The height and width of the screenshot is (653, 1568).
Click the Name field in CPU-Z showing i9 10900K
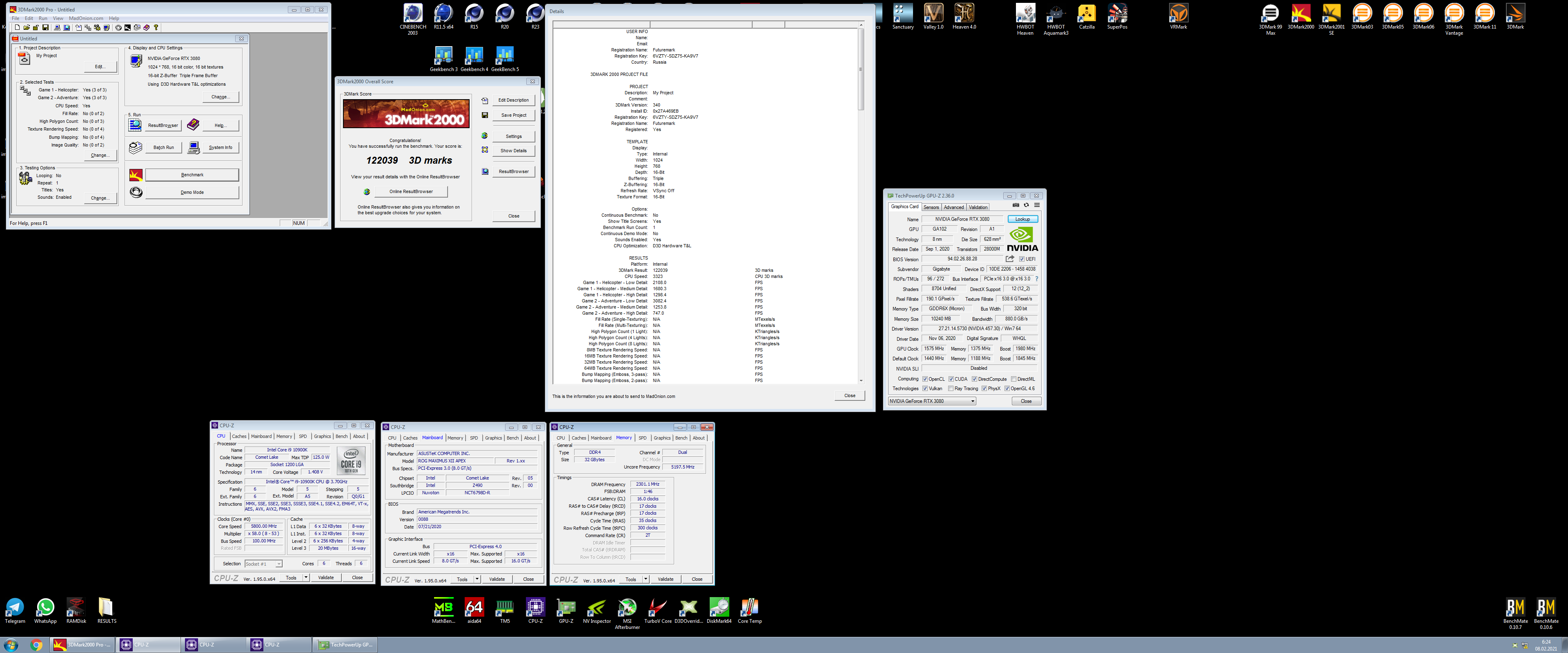pos(287,450)
